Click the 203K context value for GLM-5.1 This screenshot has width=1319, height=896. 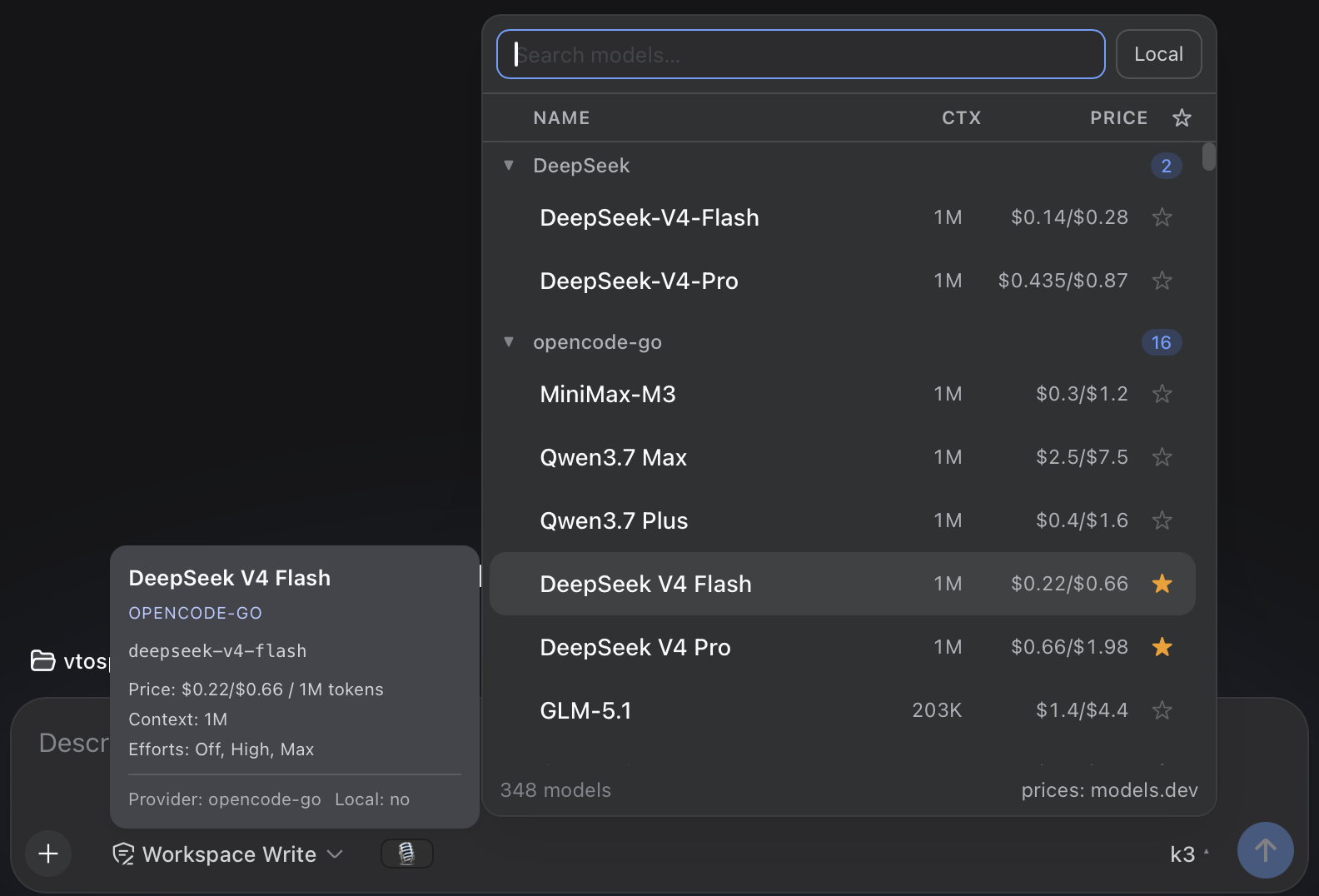point(937,710)
